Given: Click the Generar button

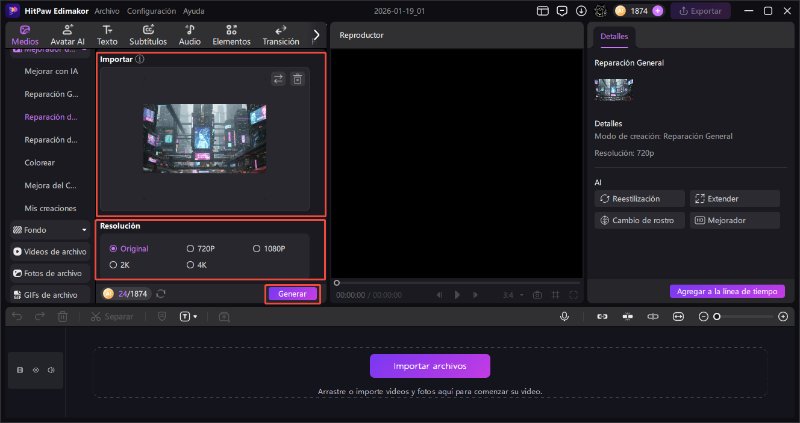Looking at the screenshot, I should tap(292, 294).
